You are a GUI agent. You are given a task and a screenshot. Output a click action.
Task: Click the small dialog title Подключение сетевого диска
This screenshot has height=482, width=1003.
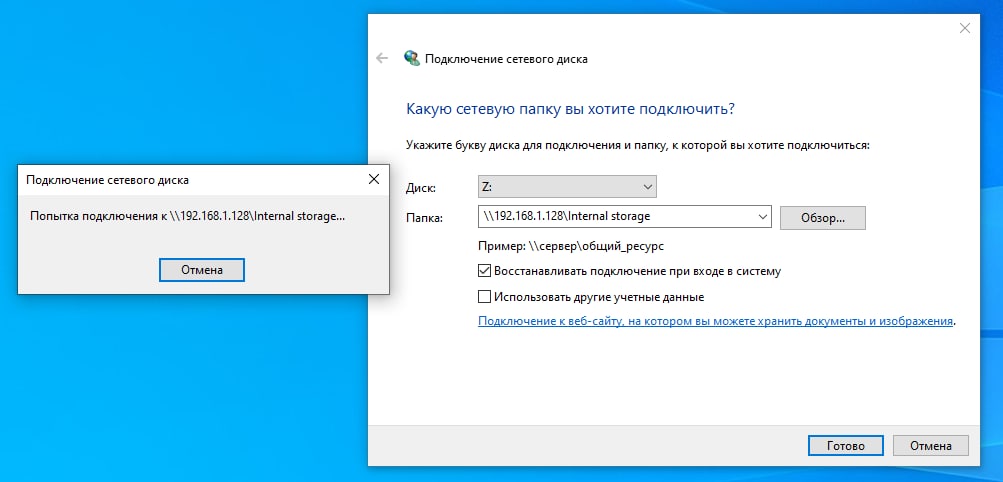(107, 180)
